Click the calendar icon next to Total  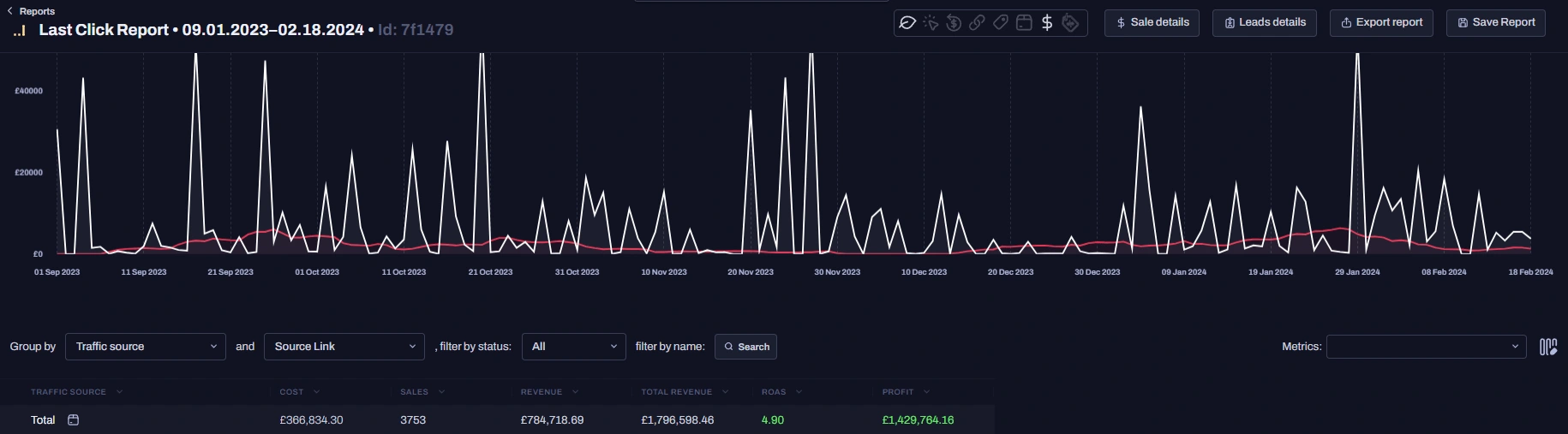tap(74, 420)
